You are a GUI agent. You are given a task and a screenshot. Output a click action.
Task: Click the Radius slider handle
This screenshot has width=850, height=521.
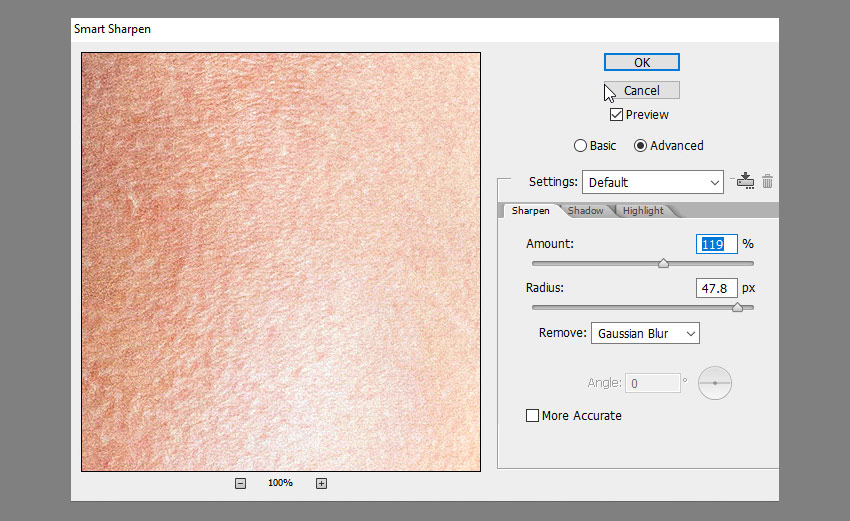737,307
